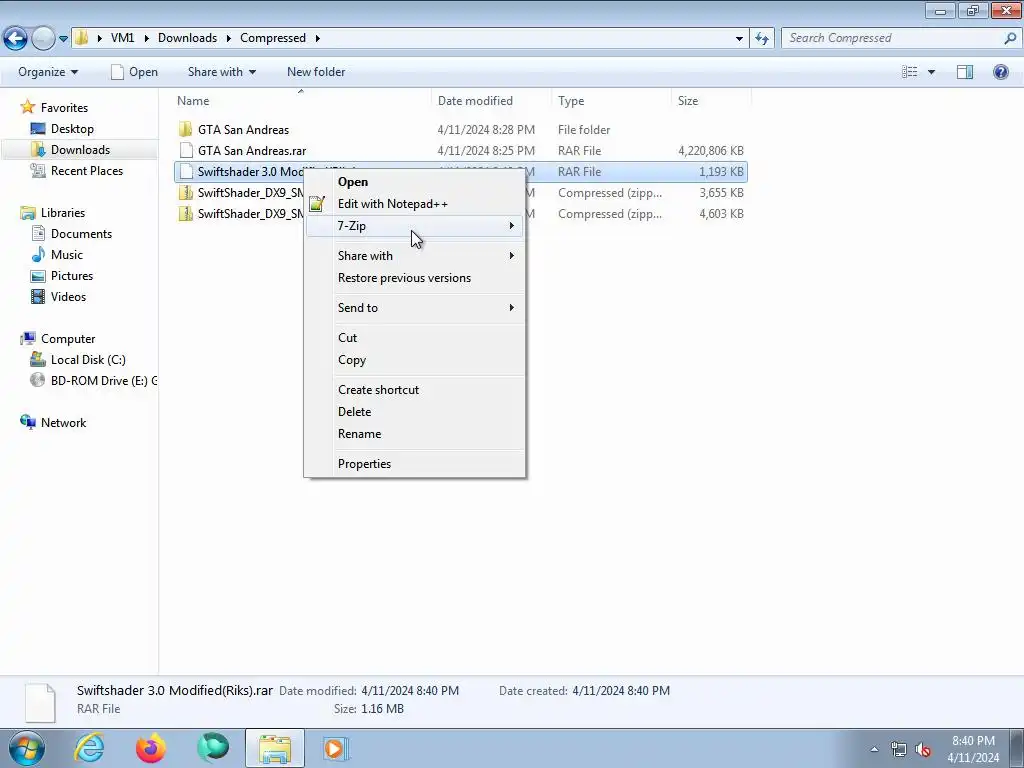Viewport: 1024px width, 768px height.
Task: Click the muted volume tray icon
Action: pyautogui.click(x=923, y=750)
